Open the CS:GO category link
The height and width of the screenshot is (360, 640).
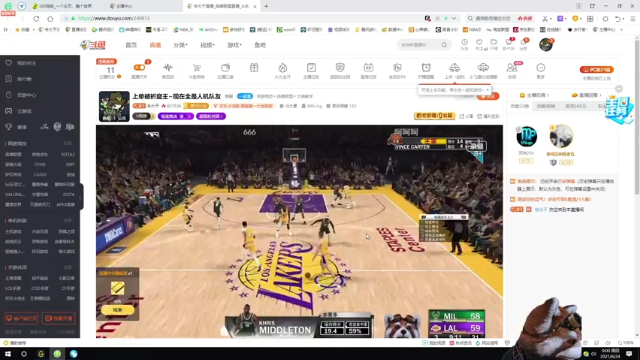[x=40, y=174]
